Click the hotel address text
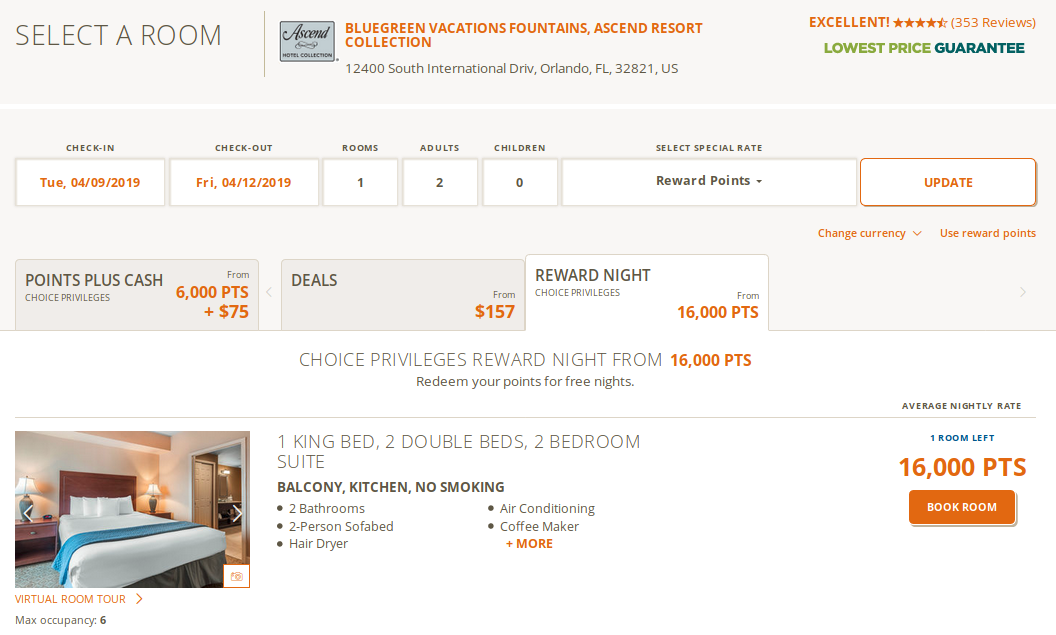The image size is (1056, 635). pos(511,69)
